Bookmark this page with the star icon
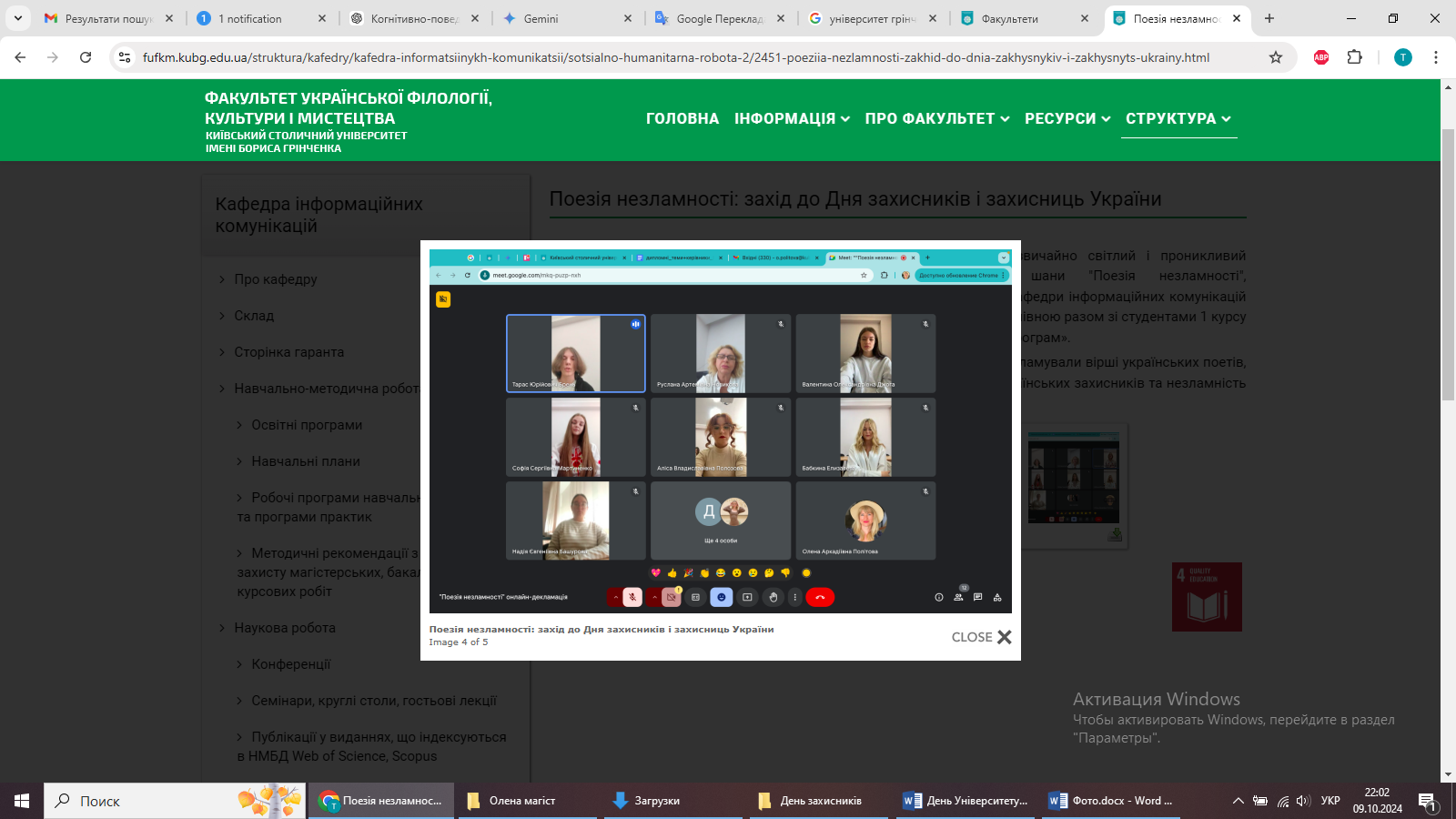1456x819 pixels. point(1276,57)
